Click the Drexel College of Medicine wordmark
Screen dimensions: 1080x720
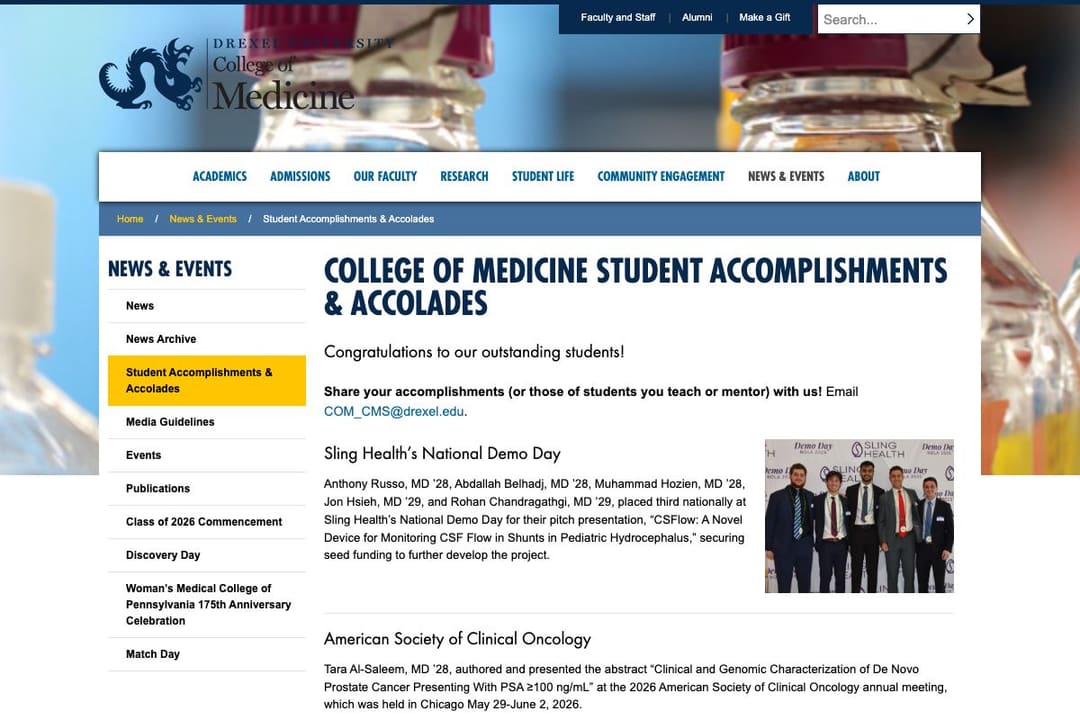point(302,74)
